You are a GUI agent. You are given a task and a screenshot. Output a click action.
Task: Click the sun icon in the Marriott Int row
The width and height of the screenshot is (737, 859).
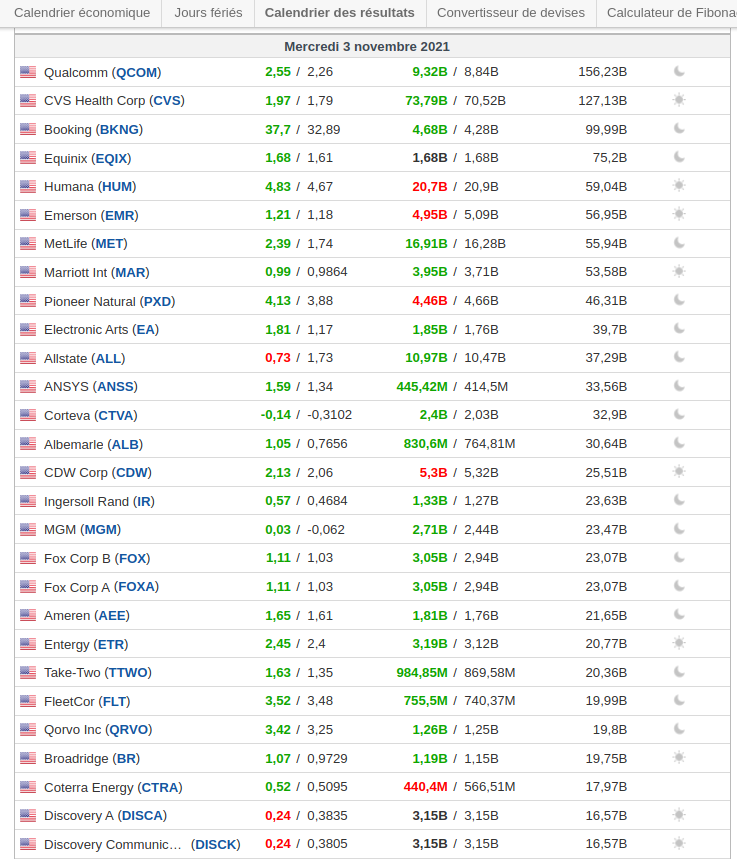point(679,271)
